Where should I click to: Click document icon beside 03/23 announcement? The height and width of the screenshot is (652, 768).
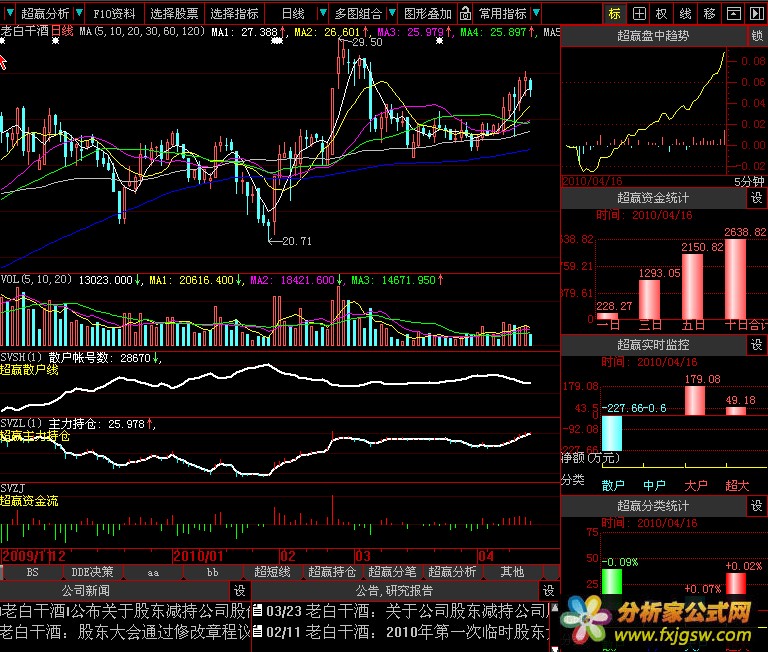pos(258,610)
